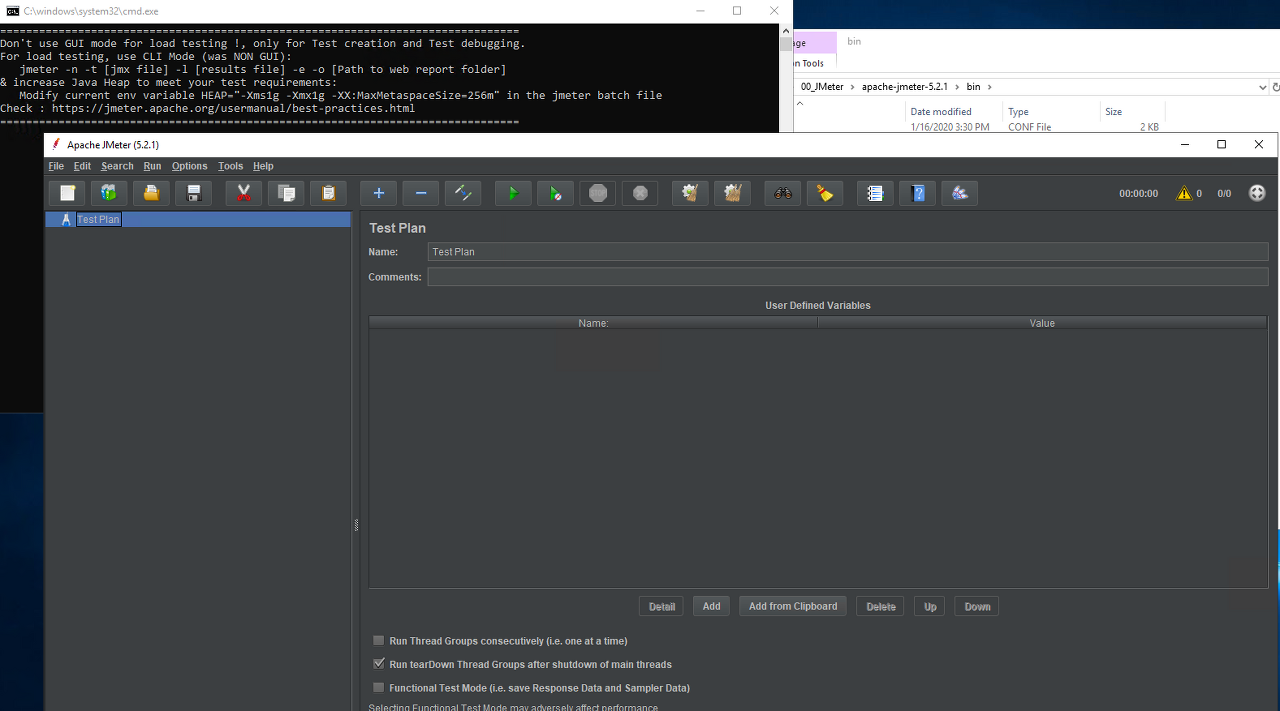Enable Run Thread Groups consecutively checkbox
Screen dimensions: 1280x711
point(379,641)
